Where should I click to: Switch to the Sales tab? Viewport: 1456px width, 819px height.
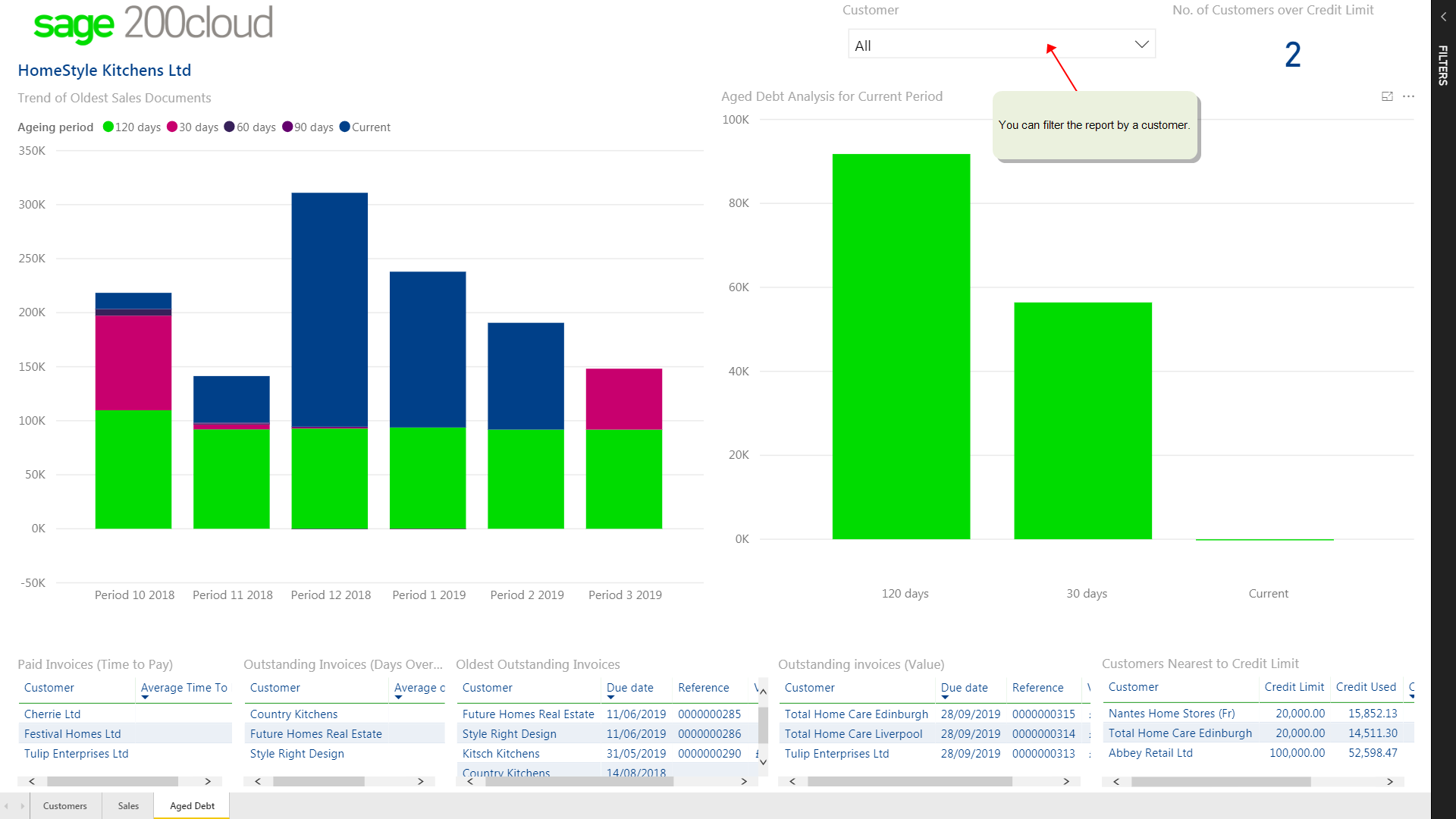click(x=127, y=805)
